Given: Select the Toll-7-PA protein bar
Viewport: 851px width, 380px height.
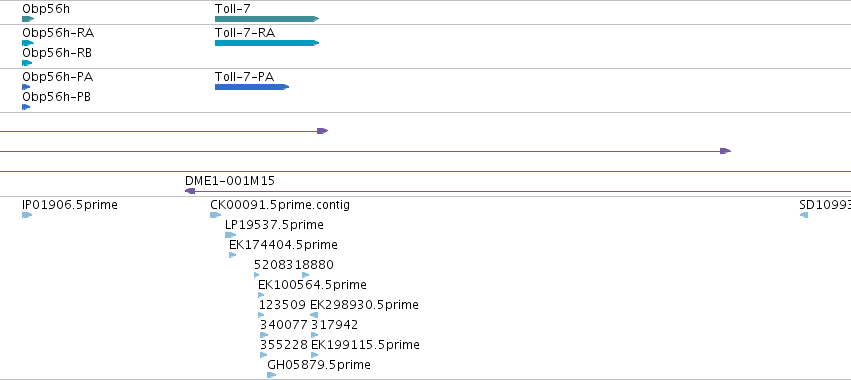Looking at the screenshot, I should pyautogui.click(x=252, y=87).
